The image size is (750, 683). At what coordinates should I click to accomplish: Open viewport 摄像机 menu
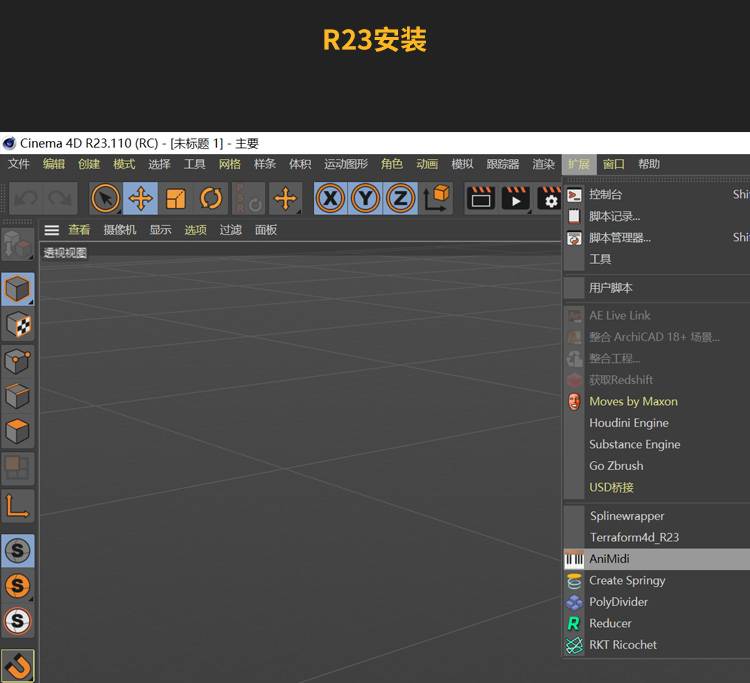coord(120,230)
